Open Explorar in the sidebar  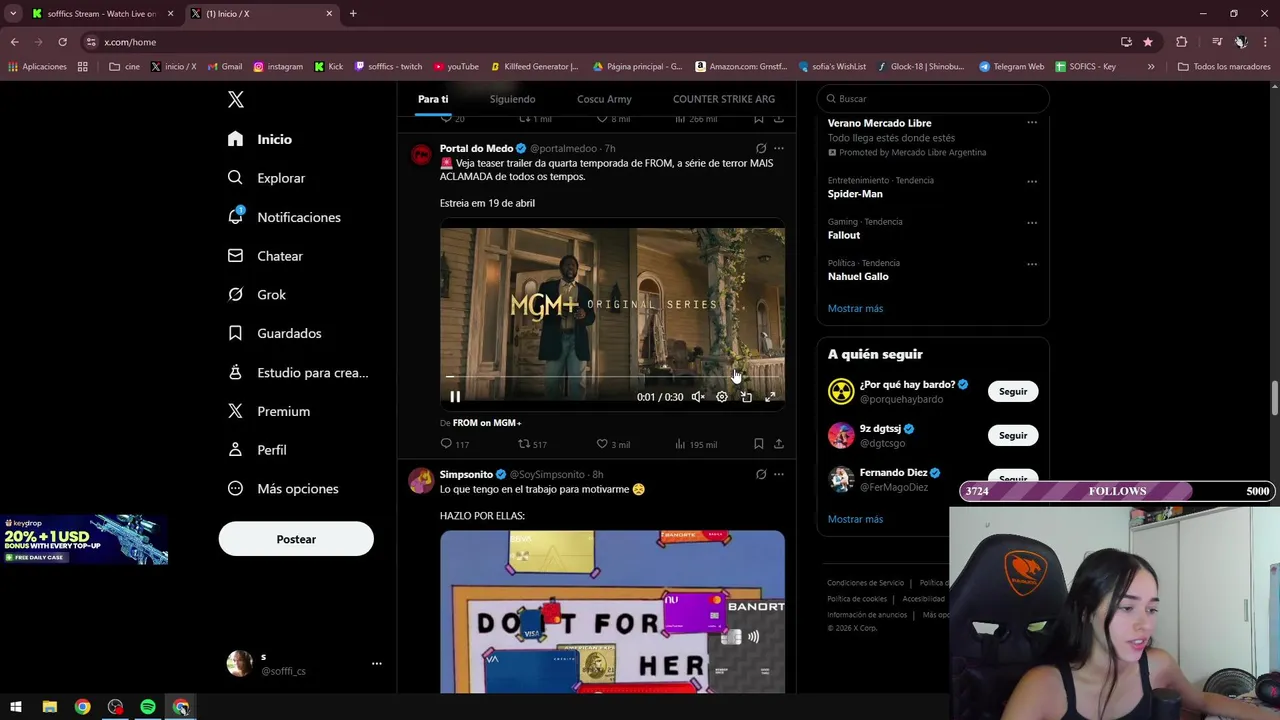266,178
